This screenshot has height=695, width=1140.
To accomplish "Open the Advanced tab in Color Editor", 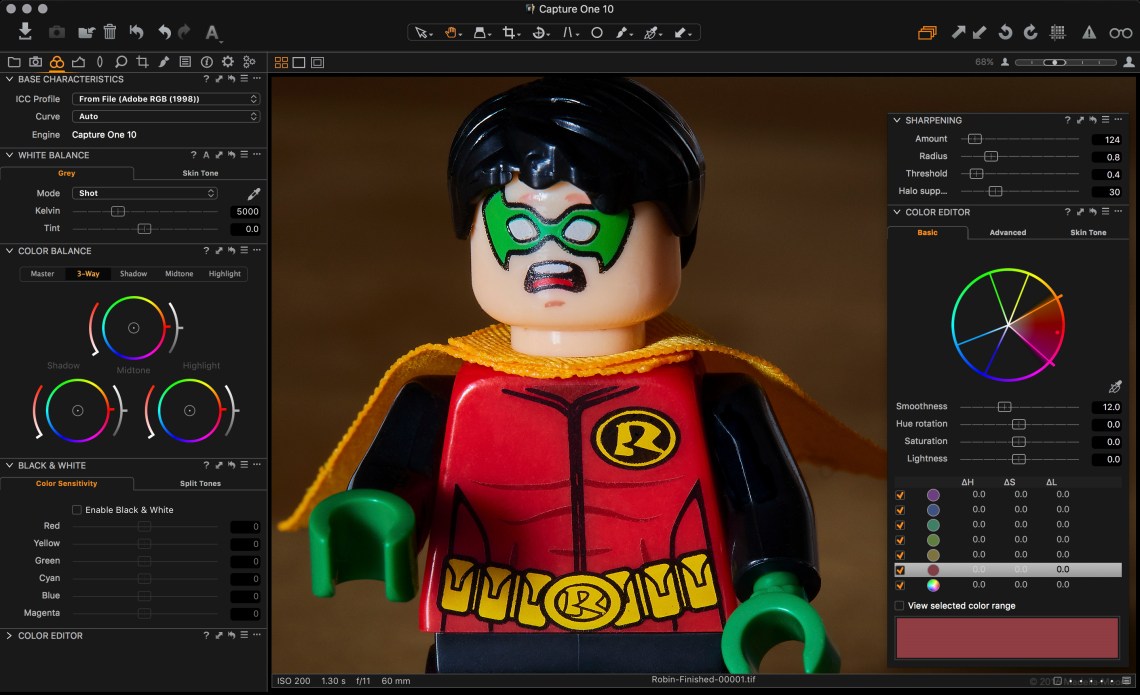I will [x=1007, y=232].
